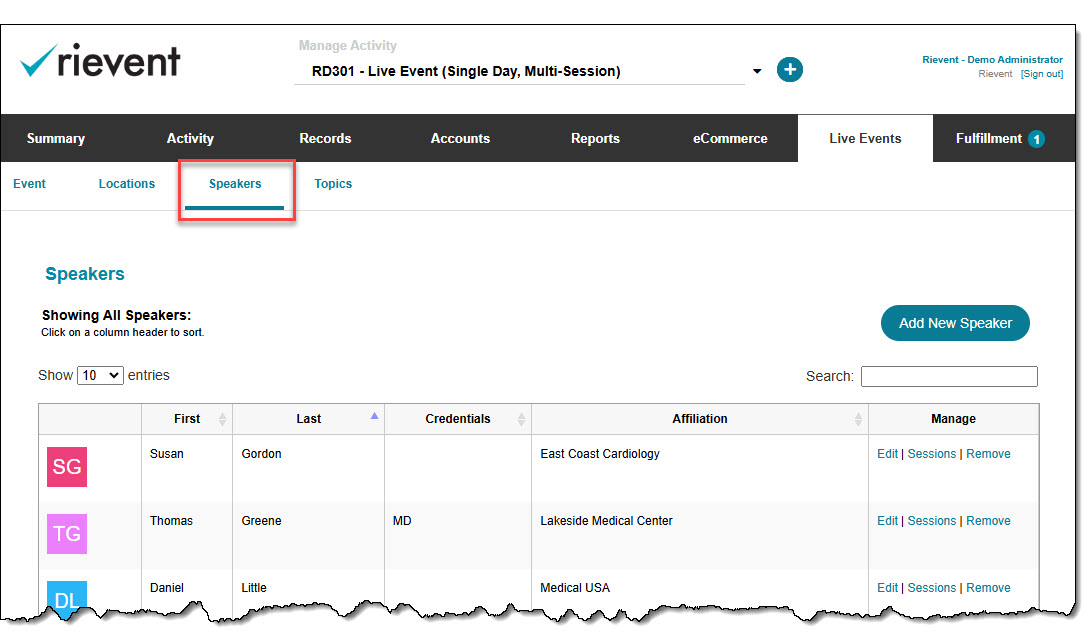This screenshot has width=1085, height=643.
Task: Click the Last column header
Action: pos(309,419)
